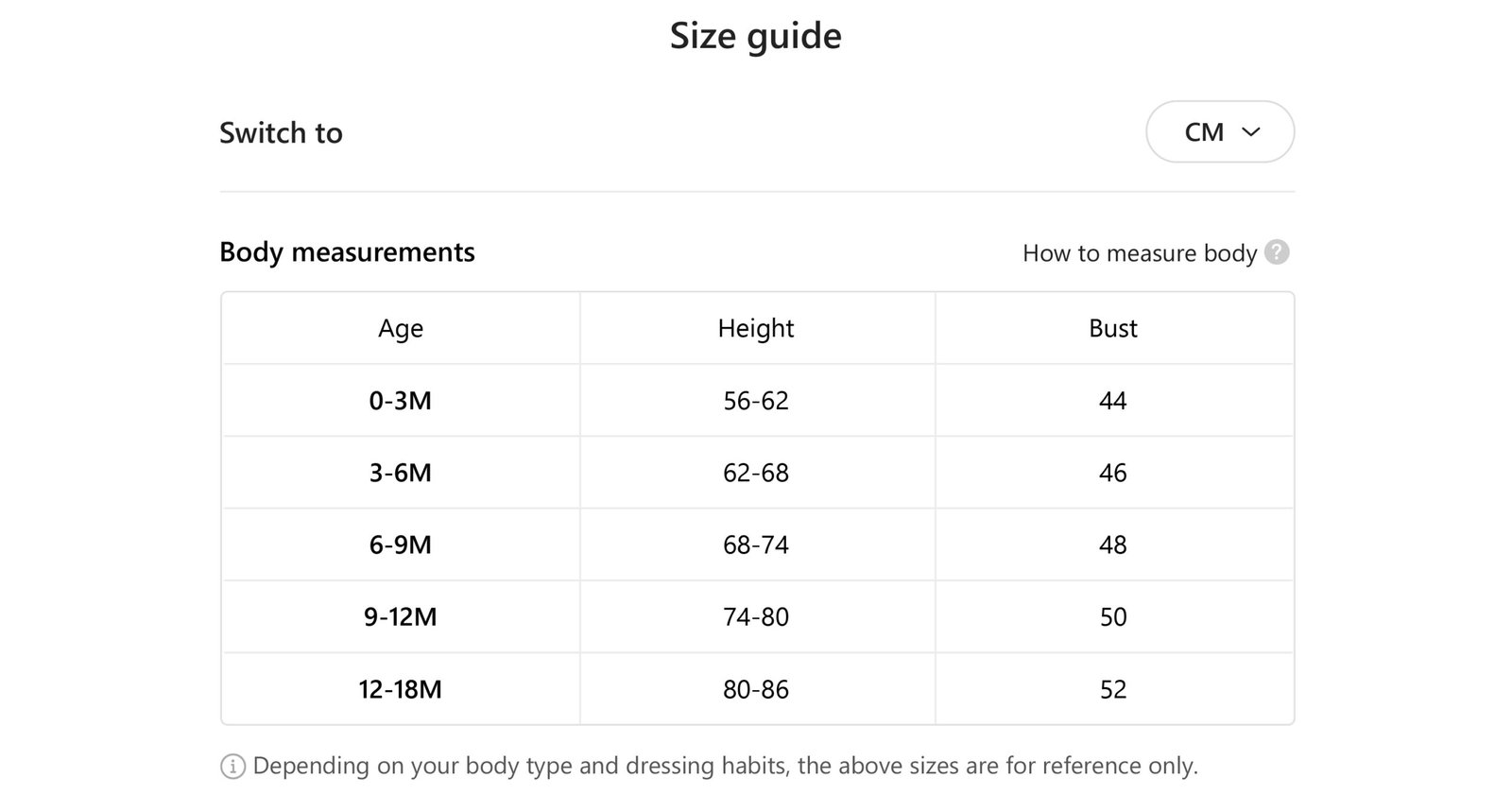Select the bust value 52 cell
The width and height of the screenshot is (1512, 795).
pos(1113,689)
